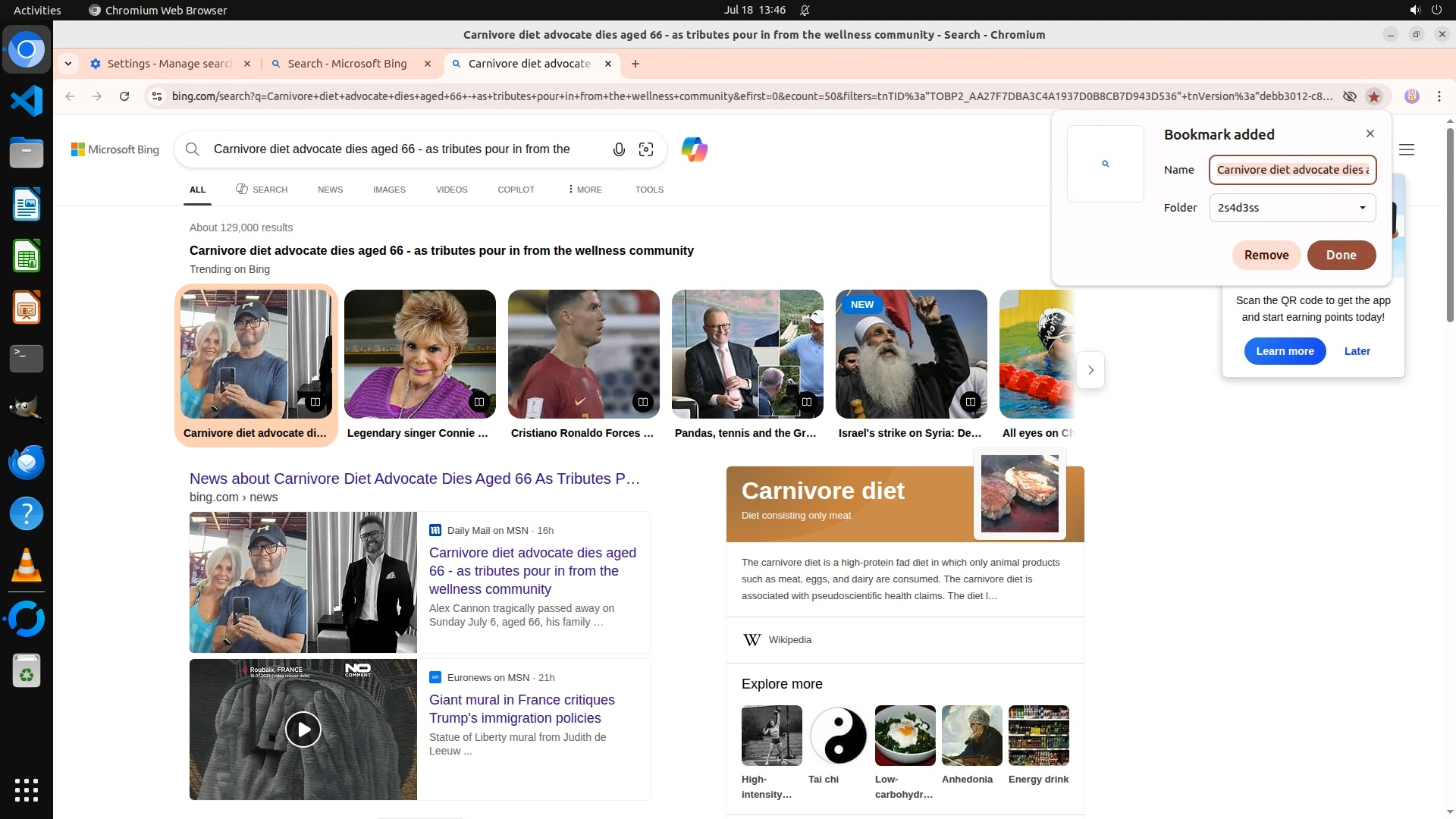Screen dimensions: 1456x819
Task: Toggle the tracking protection eye icon
Action: (1350, 96)
